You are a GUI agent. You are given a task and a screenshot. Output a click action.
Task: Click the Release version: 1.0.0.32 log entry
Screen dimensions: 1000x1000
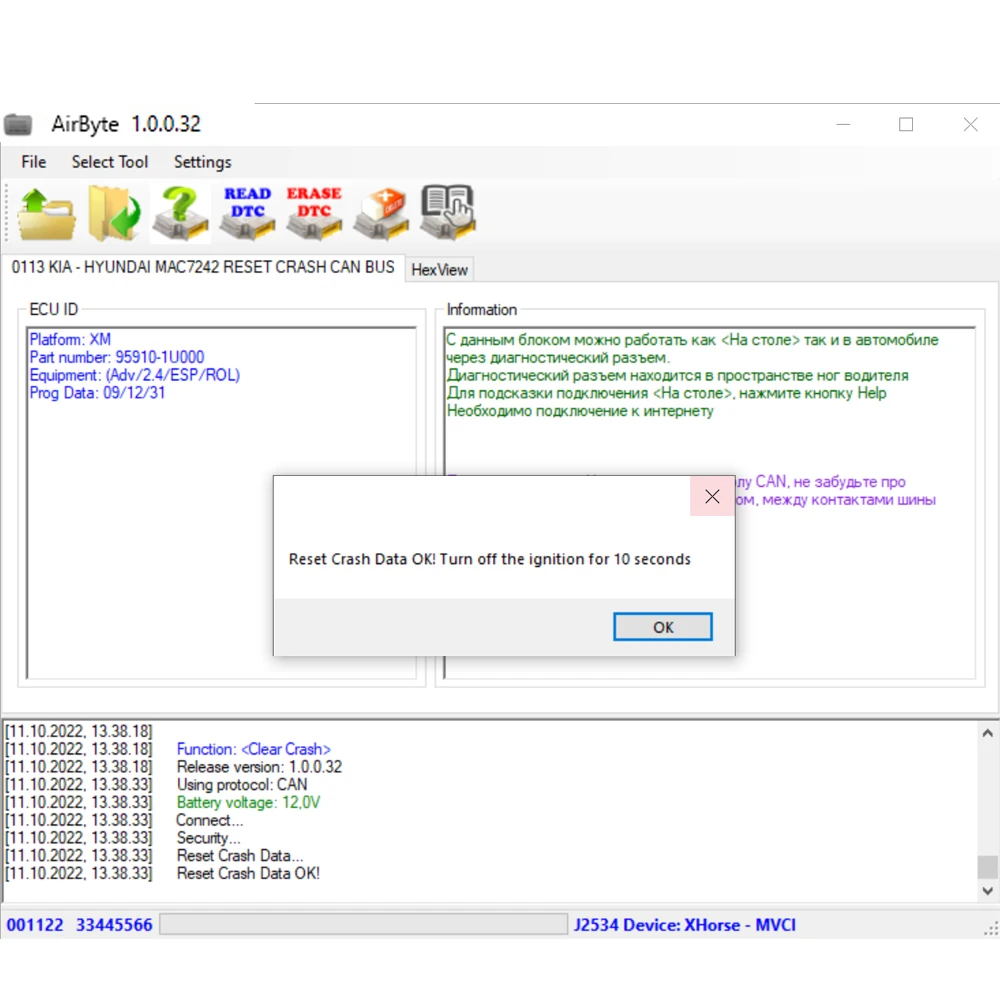(260, 767)
